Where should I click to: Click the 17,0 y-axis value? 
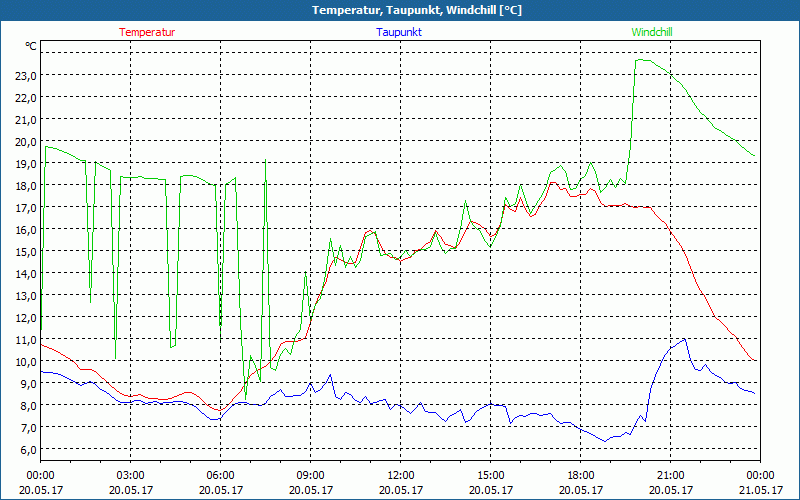tap(26, 208)
